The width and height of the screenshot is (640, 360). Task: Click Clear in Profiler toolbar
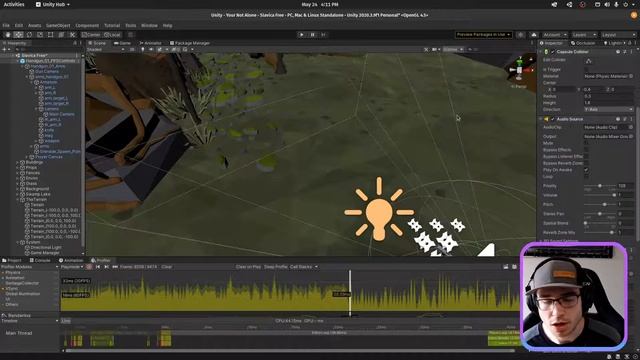click(x=167, y=267)
